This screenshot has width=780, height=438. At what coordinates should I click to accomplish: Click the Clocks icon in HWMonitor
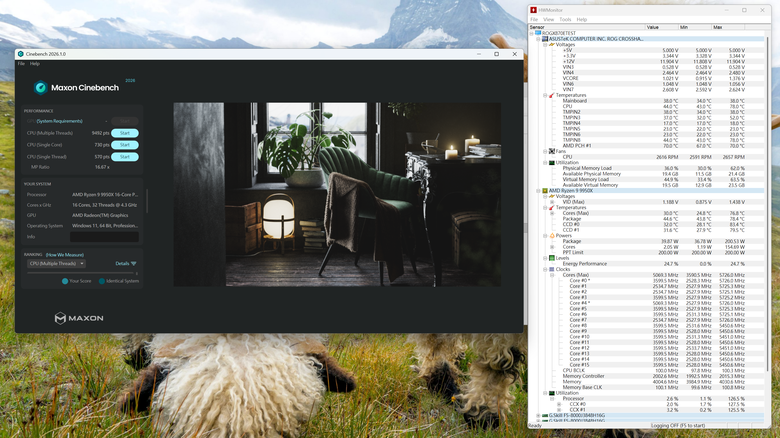pos(552,269)
